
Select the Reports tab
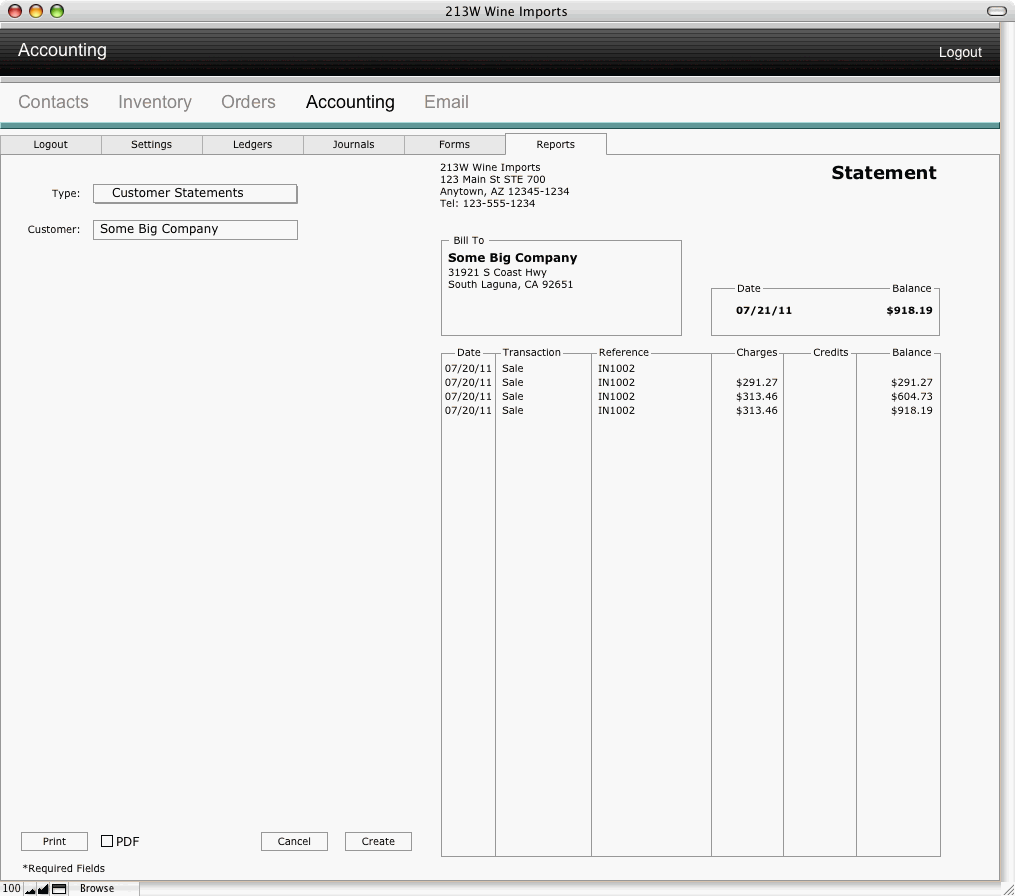555,144
